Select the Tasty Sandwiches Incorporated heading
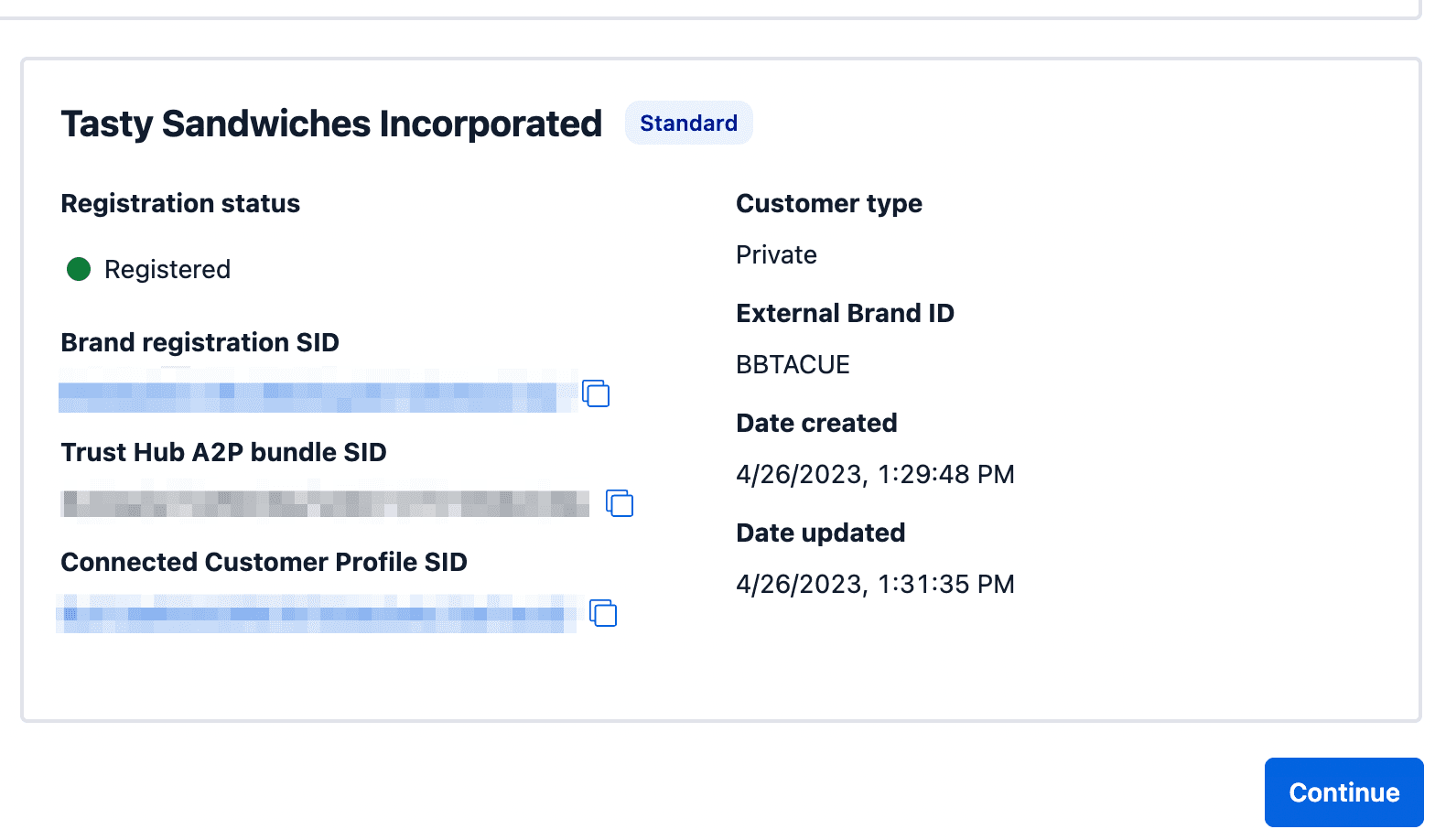Viewport: 1435px width, 840px height. pyautogui.click(x=331, y=124)
